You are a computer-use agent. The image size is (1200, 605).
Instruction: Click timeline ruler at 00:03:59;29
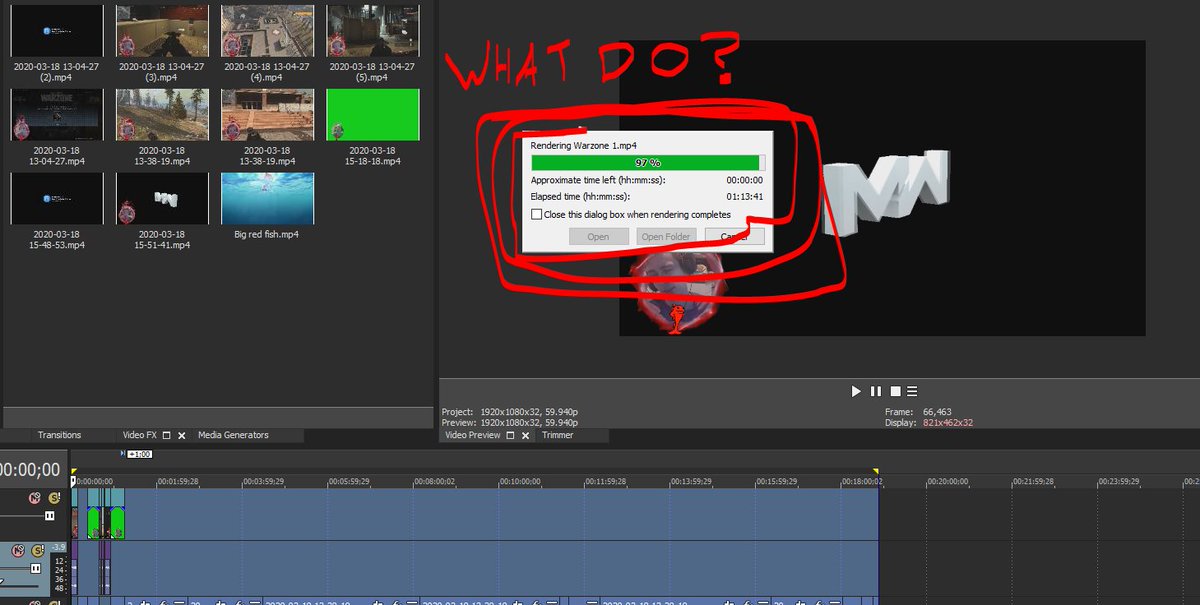(x=263, y=481)
